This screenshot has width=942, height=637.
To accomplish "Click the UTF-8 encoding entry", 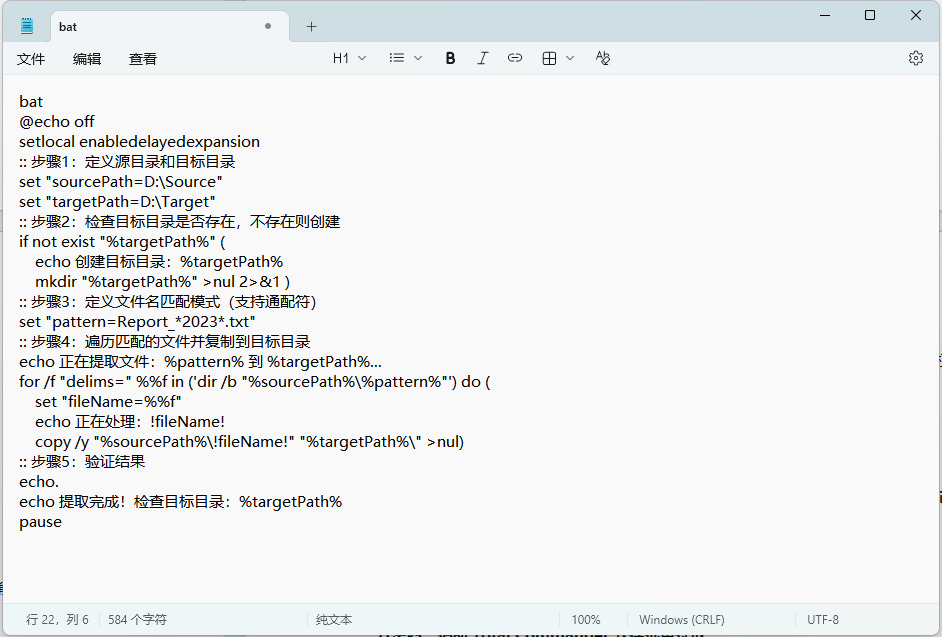I will [822, 620].
